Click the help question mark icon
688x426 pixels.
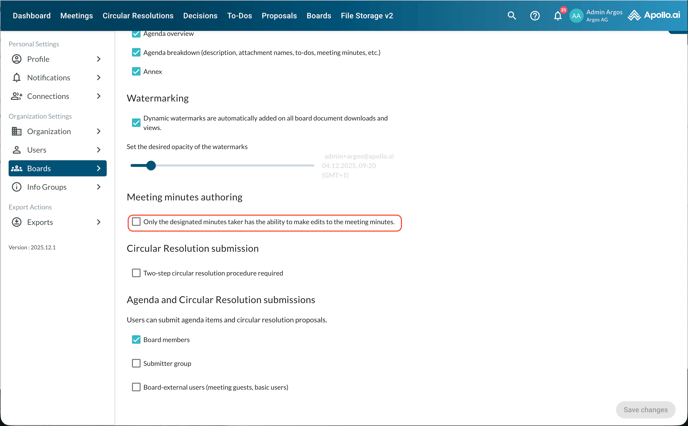point(535,16)
